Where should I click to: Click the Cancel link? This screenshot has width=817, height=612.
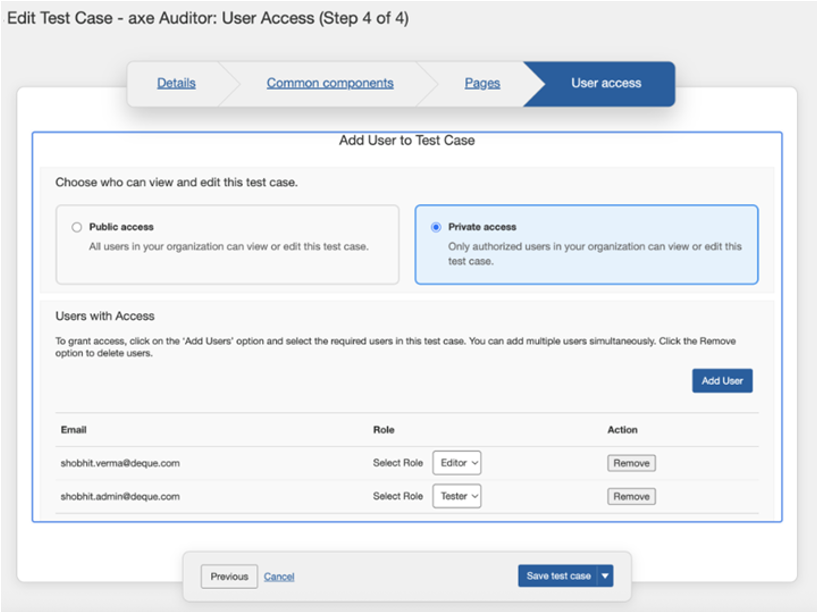pos(279,576)
